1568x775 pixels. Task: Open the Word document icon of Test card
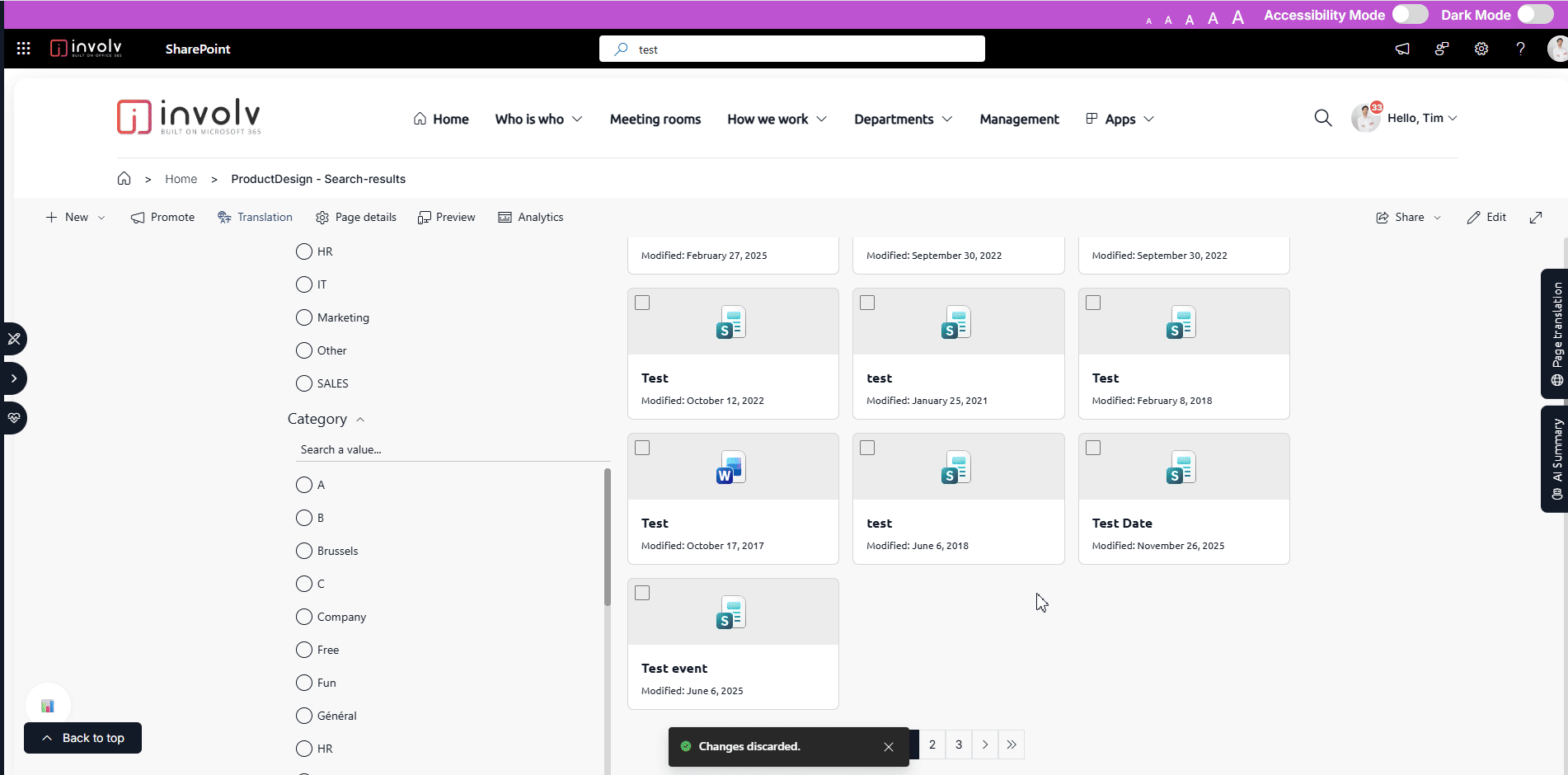(731, 467)
